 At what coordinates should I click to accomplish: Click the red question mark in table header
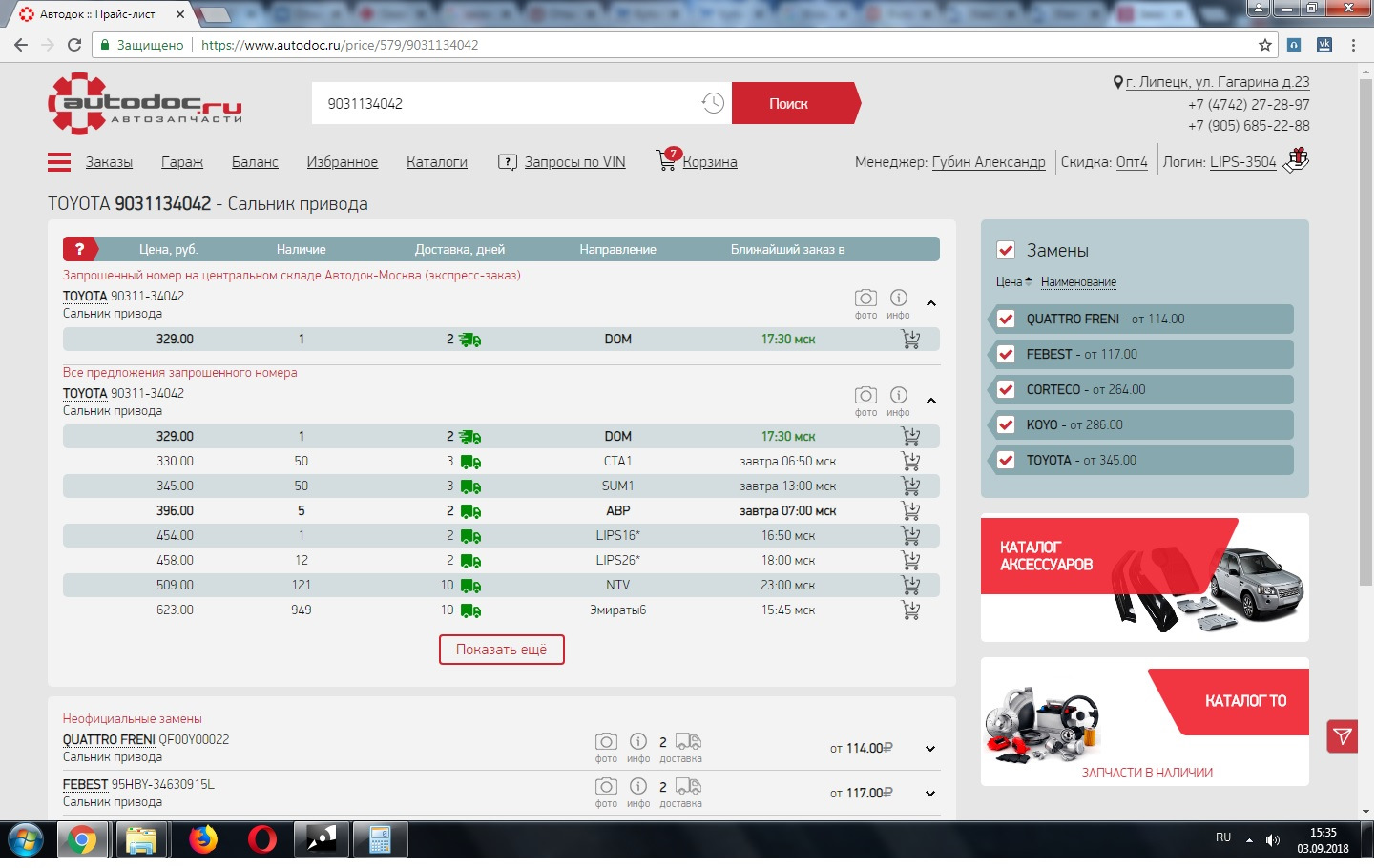80,249
